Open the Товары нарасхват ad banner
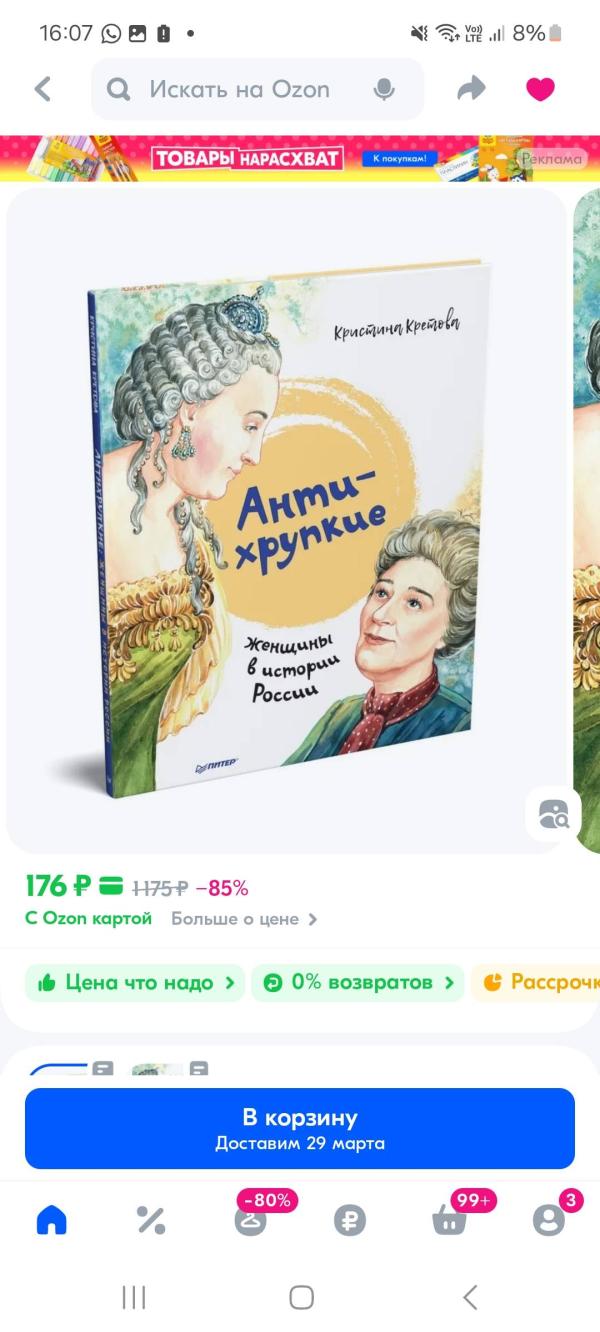This screenshot has width=600, height=1332. (x=300, y=158)
